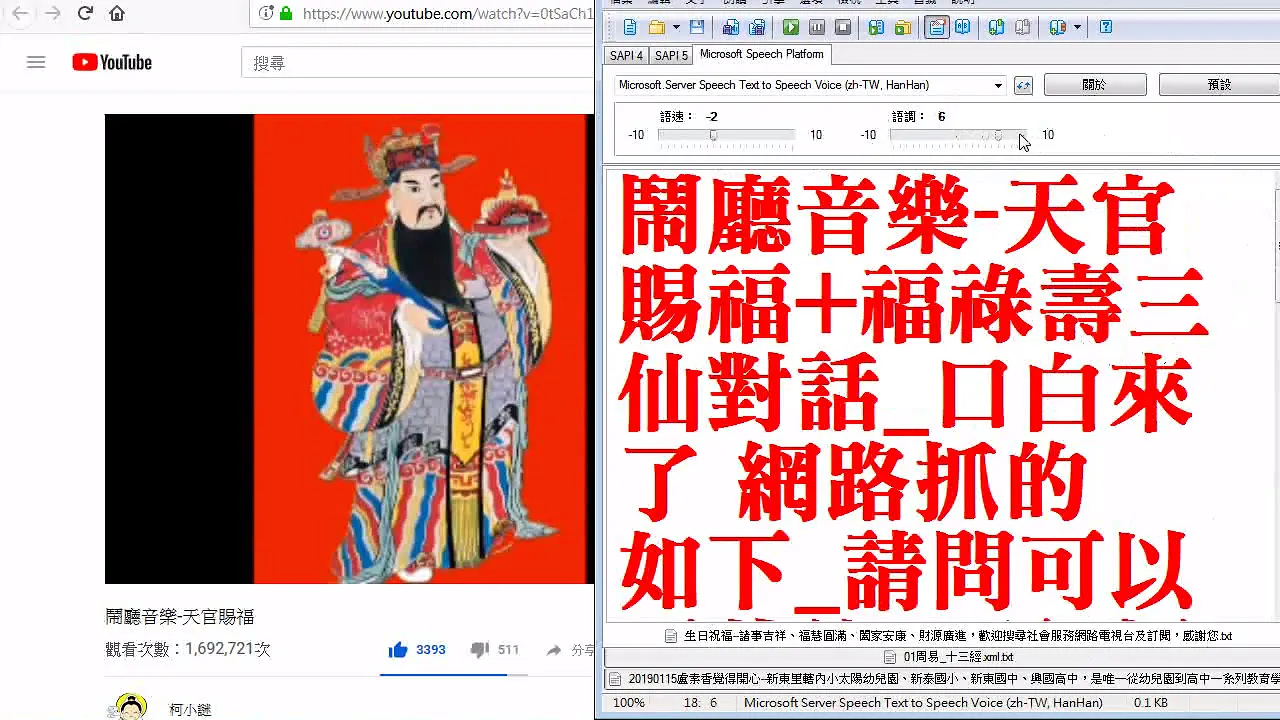Image resolution: width=1280 pixels, height=720 pixels.
Task: Stop the speech playback
Action: click(843, 28)
